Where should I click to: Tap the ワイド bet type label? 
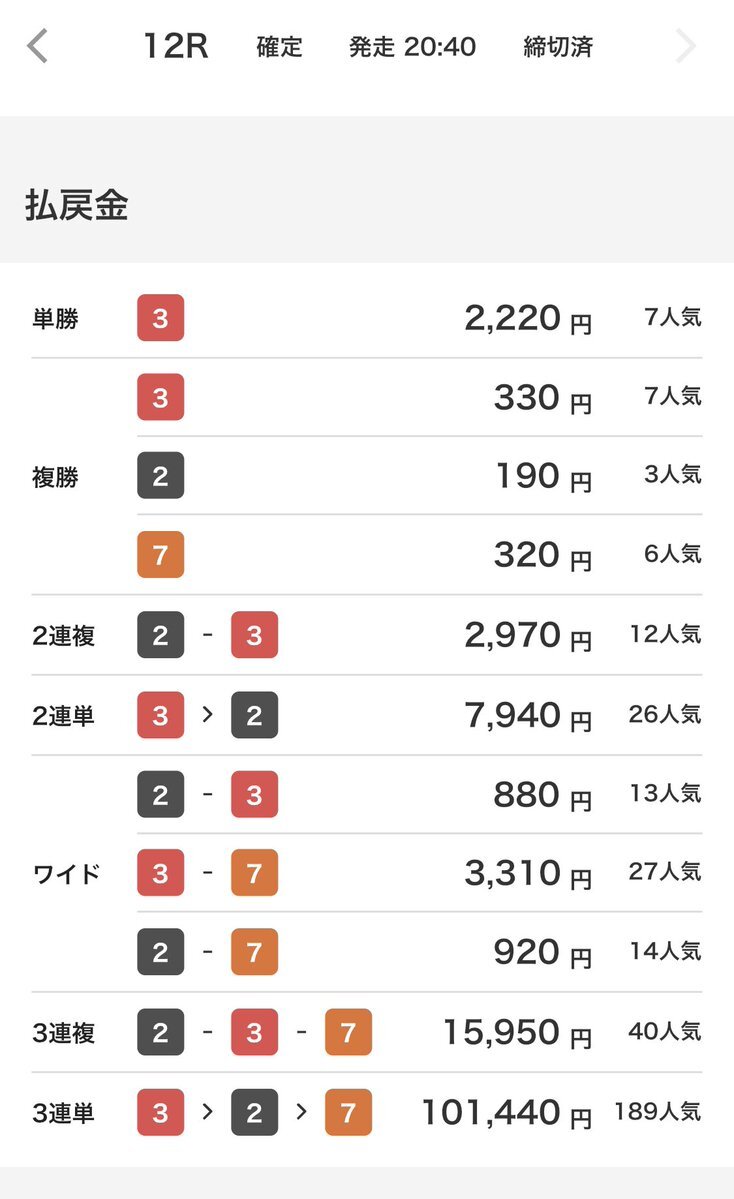(67, 873)
